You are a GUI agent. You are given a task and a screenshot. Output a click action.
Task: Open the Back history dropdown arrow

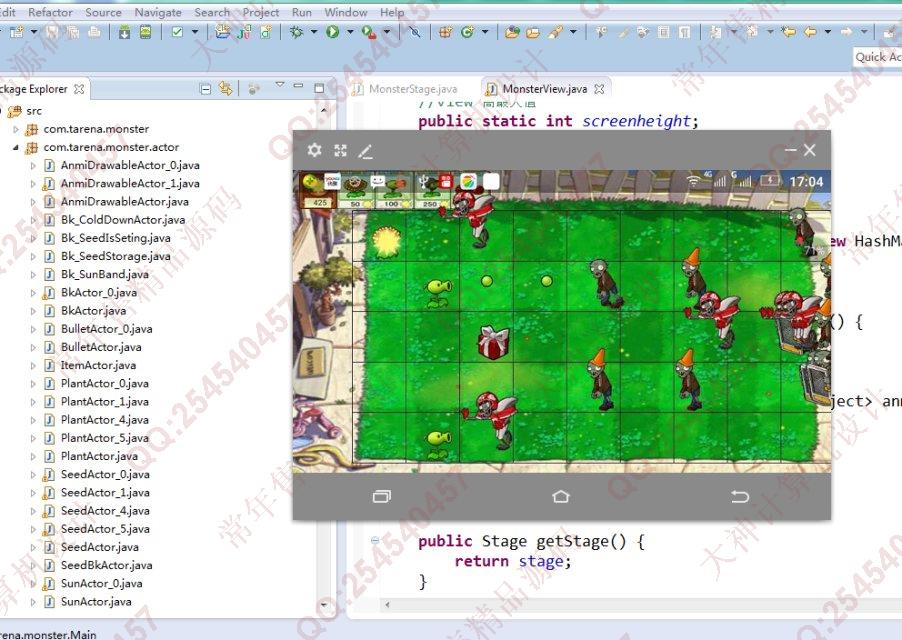(828, 32)
